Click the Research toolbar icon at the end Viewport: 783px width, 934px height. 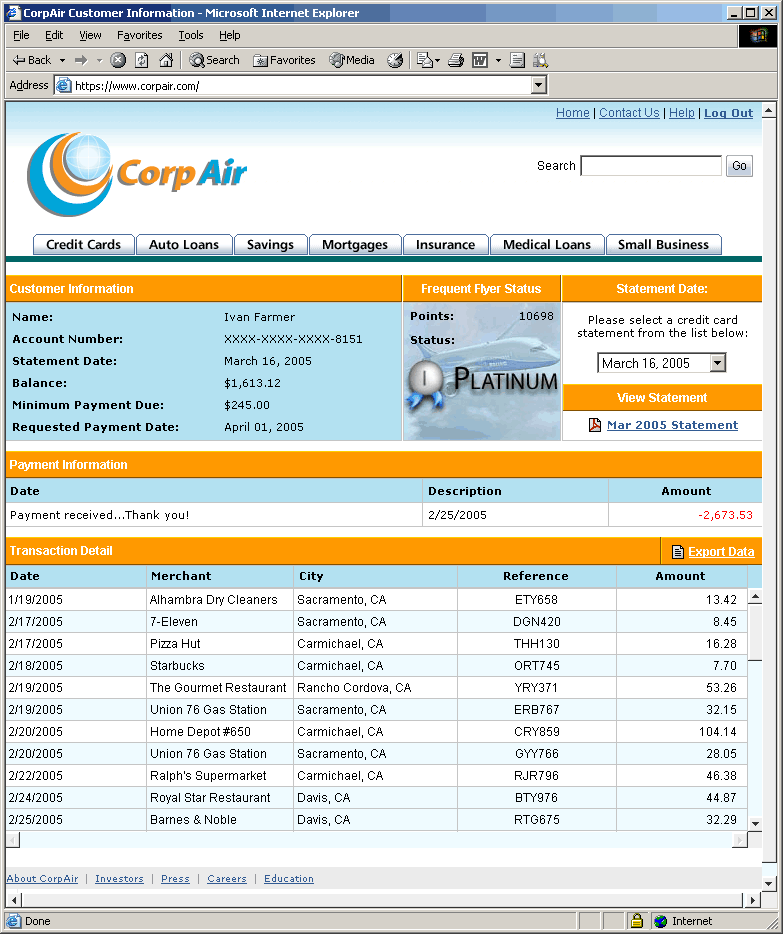[540, 60]
